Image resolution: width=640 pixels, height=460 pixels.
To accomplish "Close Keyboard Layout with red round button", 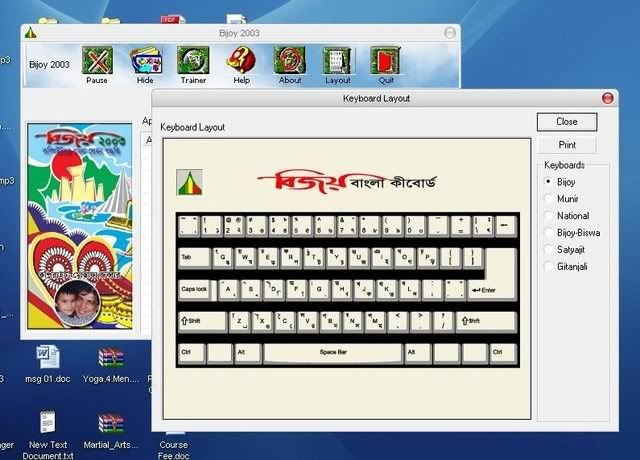I will click(x=608, y=98).
